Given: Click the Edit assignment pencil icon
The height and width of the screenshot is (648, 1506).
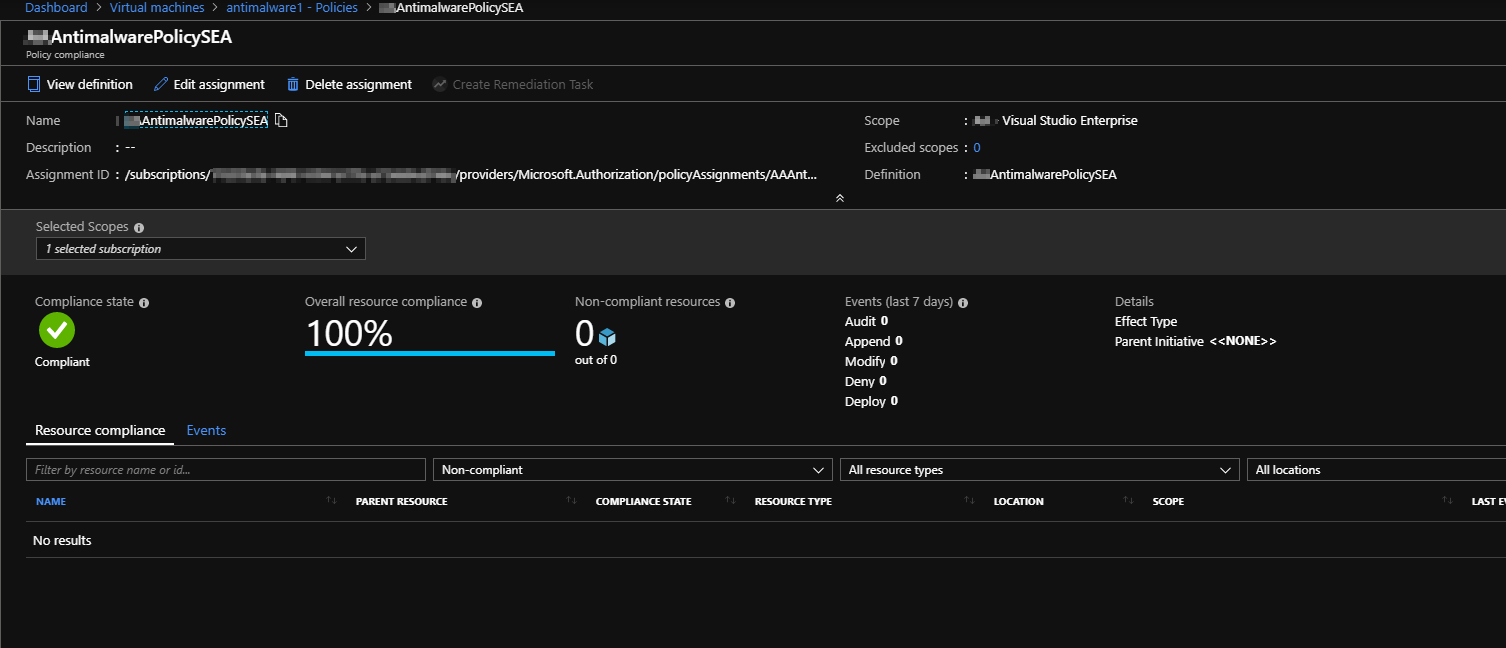Looking at the screenshot, I should pyautogui.click(x=161, y=84).
